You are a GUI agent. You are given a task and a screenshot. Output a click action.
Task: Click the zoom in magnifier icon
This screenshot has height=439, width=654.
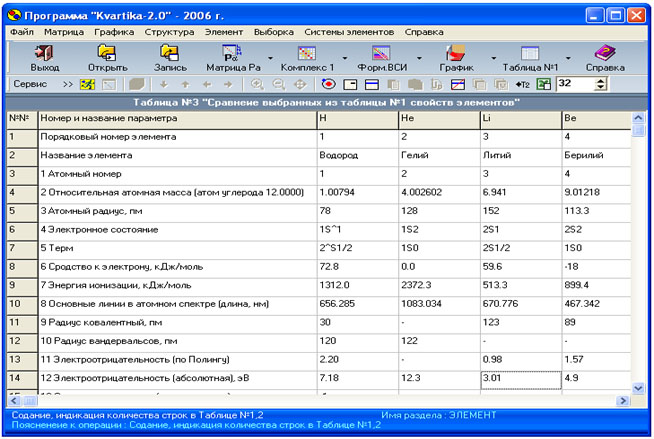[x=257, y=85]
